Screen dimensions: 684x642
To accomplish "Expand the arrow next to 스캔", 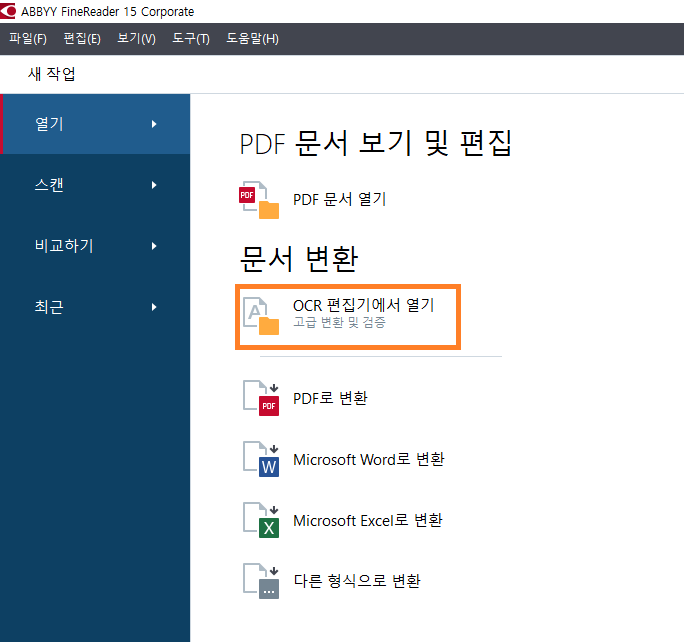I will (x=154, y=185).
